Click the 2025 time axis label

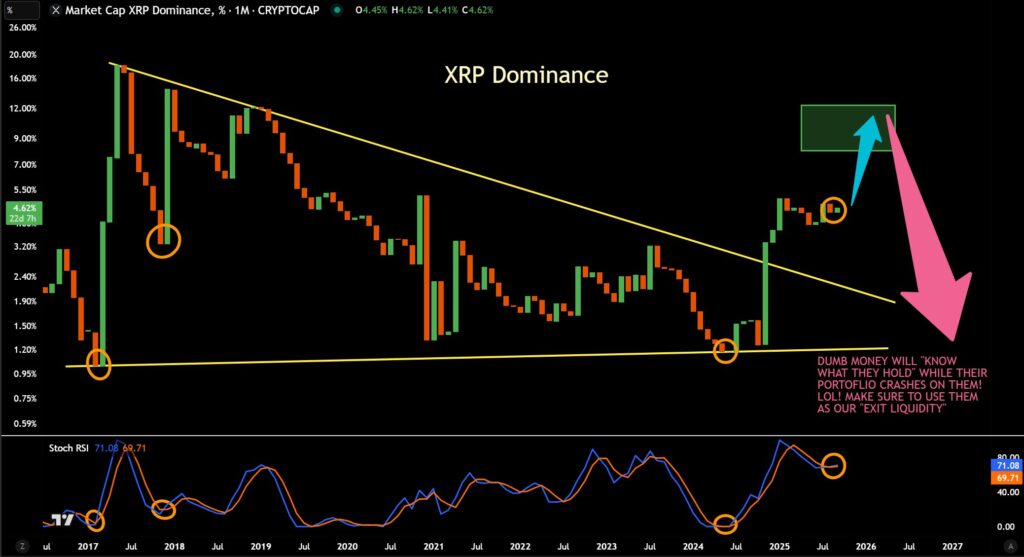[x=780, y=547]
